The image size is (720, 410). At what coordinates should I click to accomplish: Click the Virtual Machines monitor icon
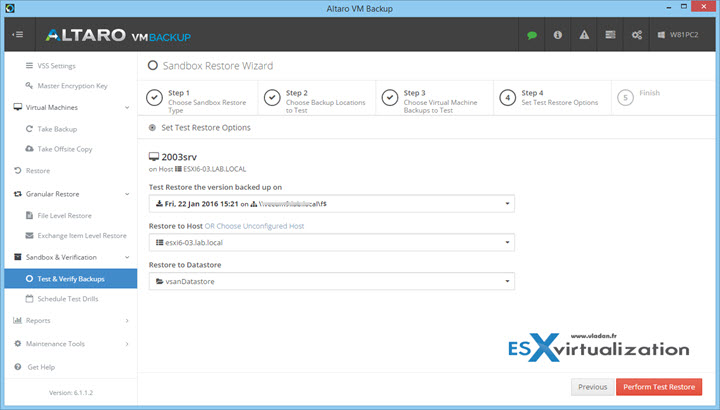tap(17, 107)
